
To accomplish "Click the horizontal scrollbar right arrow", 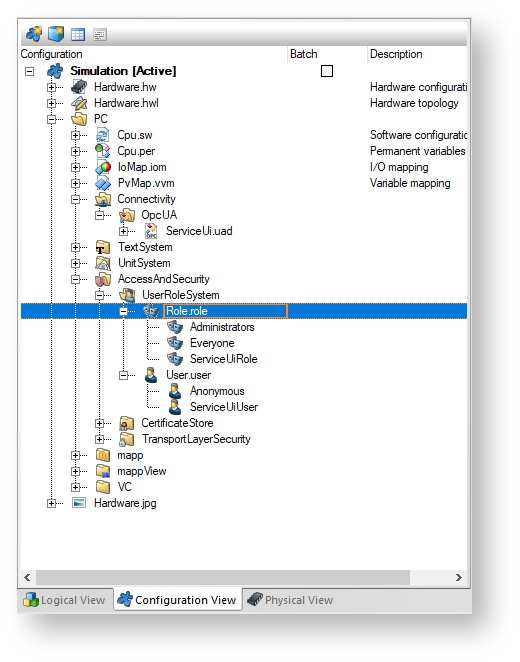I will pos(459,577).
